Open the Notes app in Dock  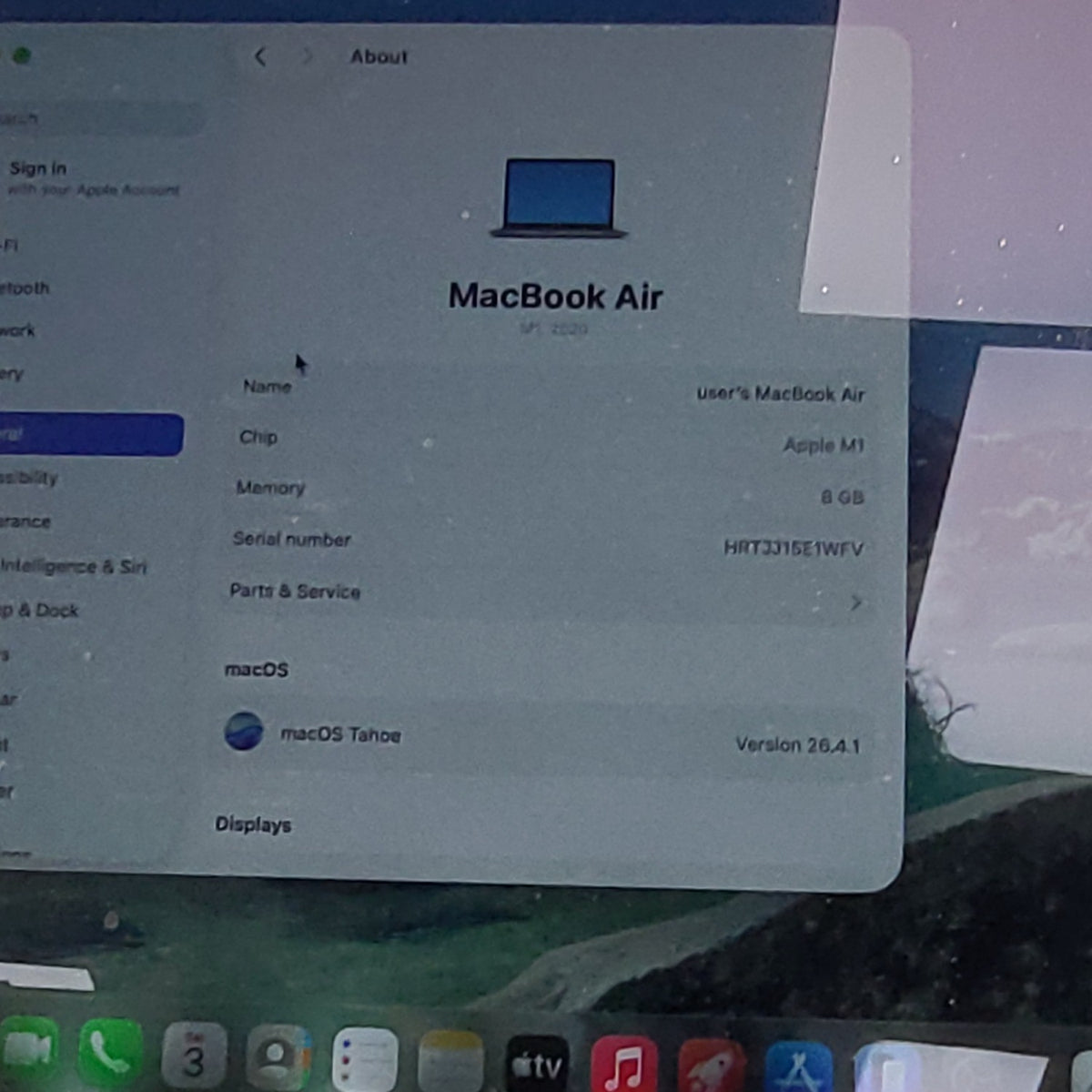click(450, 1061)
